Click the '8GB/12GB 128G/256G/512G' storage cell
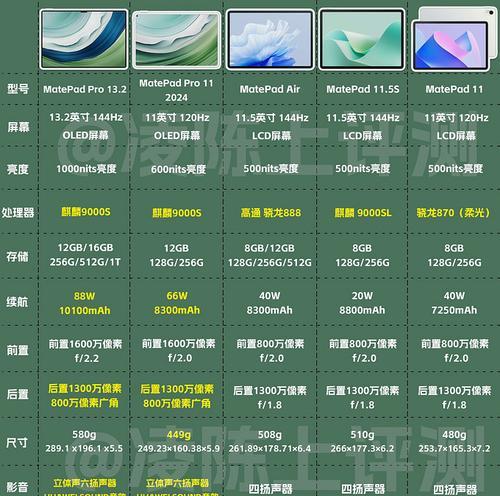Screen dimensions: 500x496 tap(269, 255)
